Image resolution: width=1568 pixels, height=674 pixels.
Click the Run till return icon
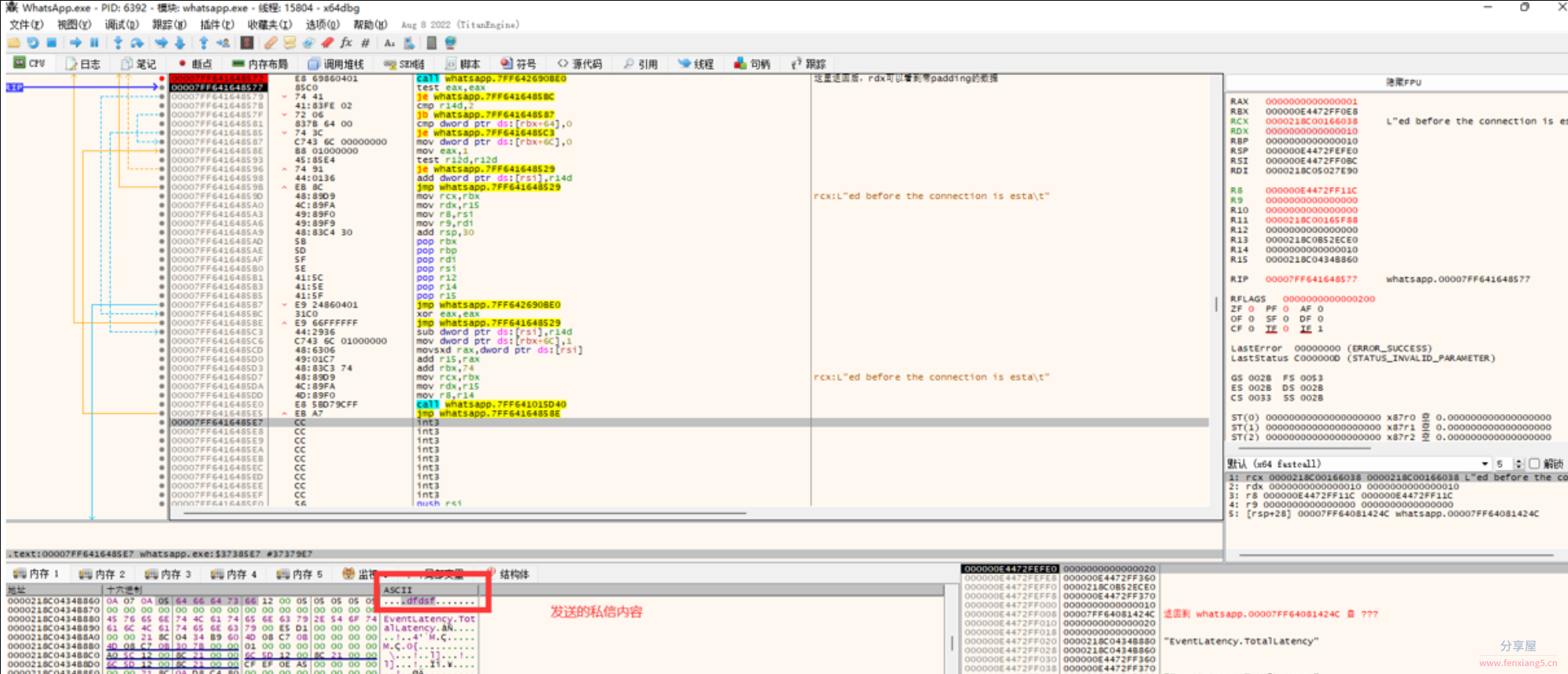tap(204, 43)
